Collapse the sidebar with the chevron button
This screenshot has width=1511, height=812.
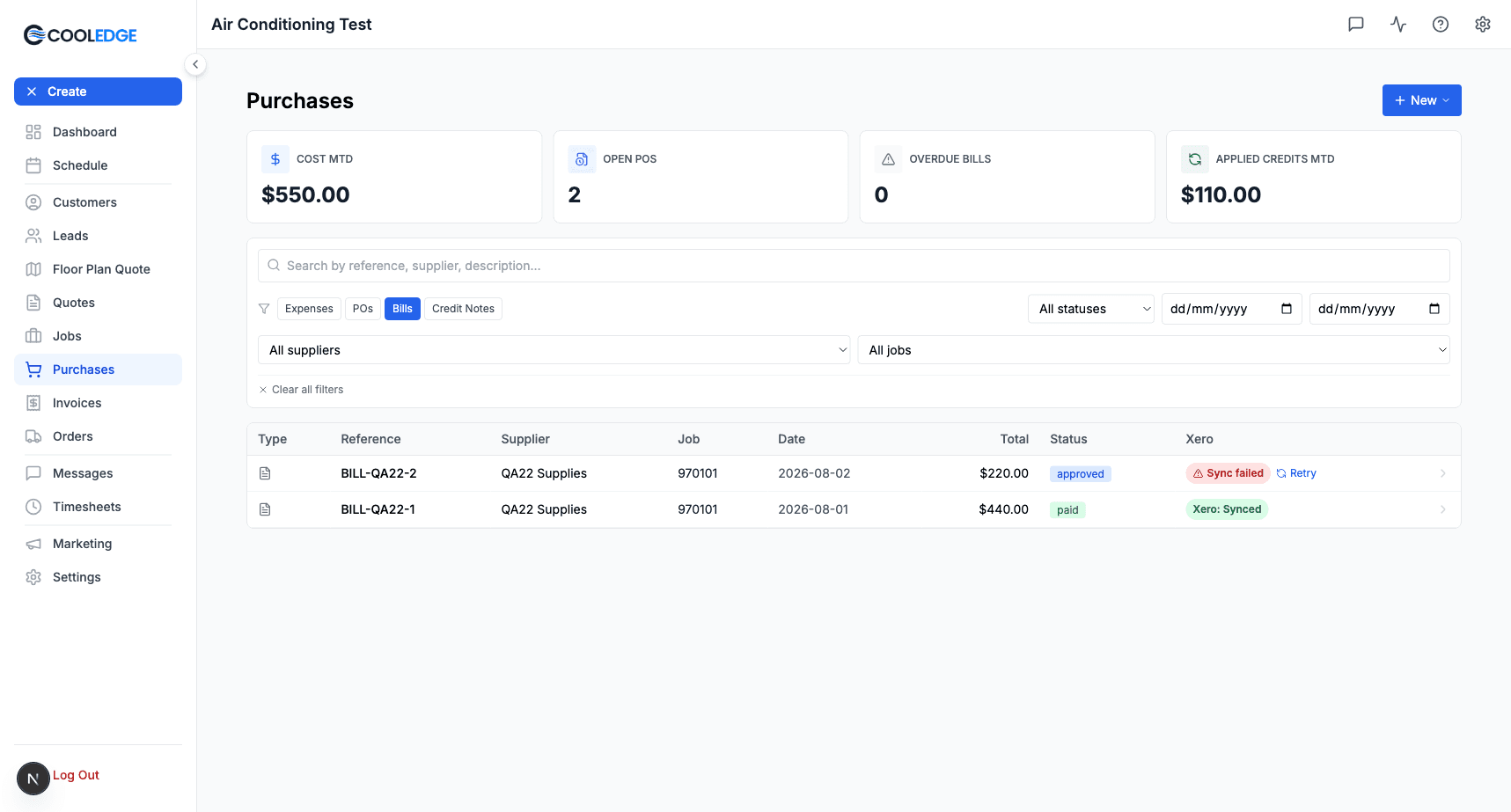tap(195, 64)
